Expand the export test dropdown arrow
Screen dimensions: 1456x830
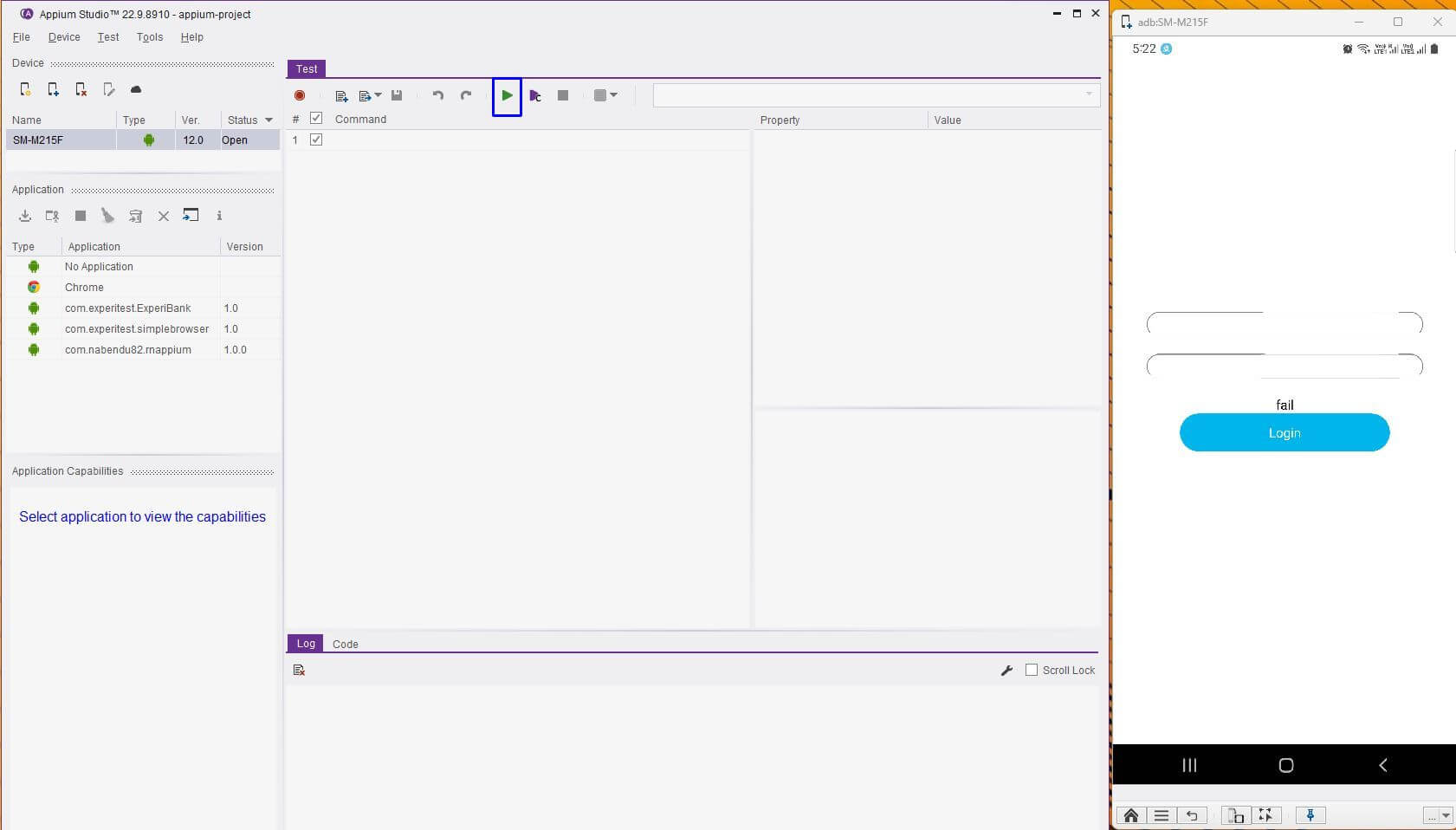click(379, 95)
